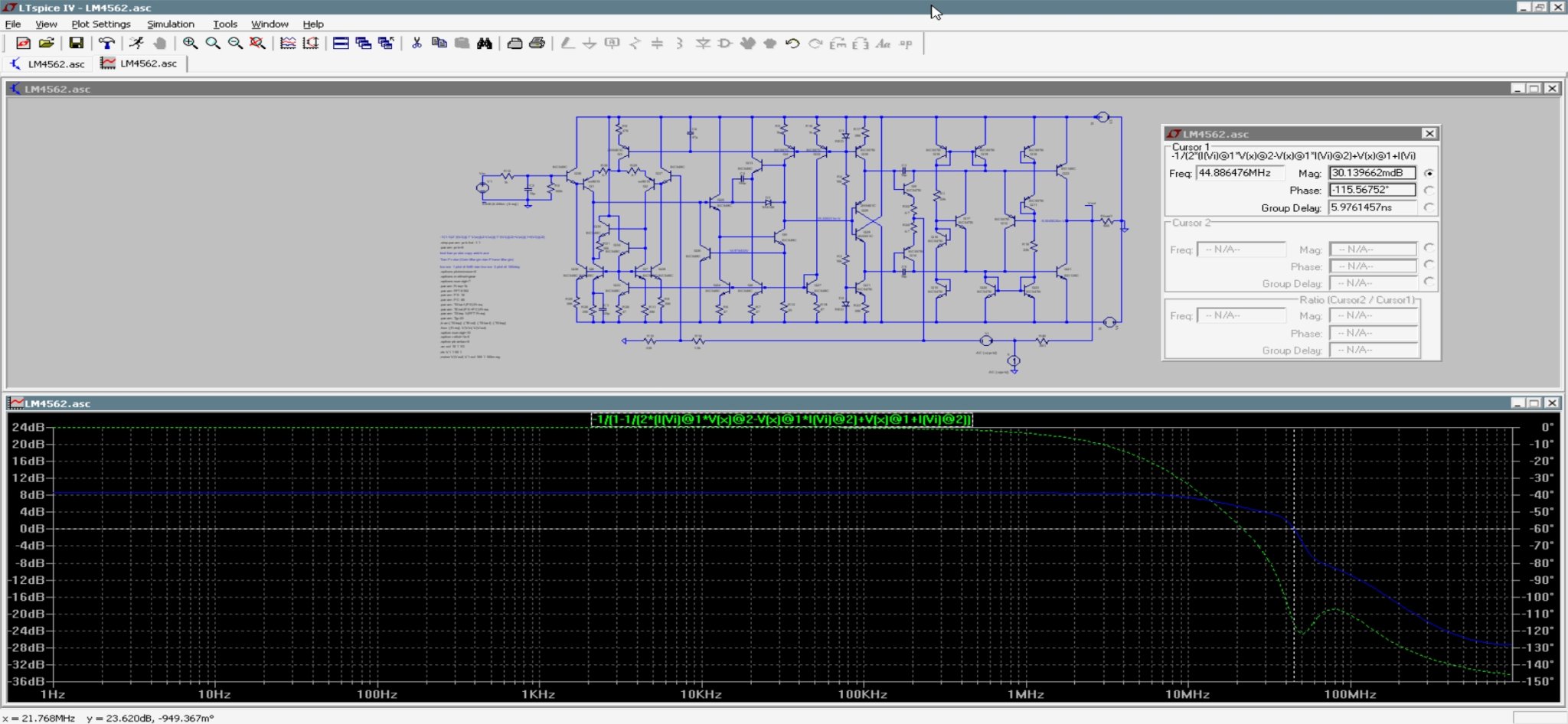Screen dimensions: 1568x724
Task: Select Cursor 2 Group Delay radio button
Action: pos(1429,282)
